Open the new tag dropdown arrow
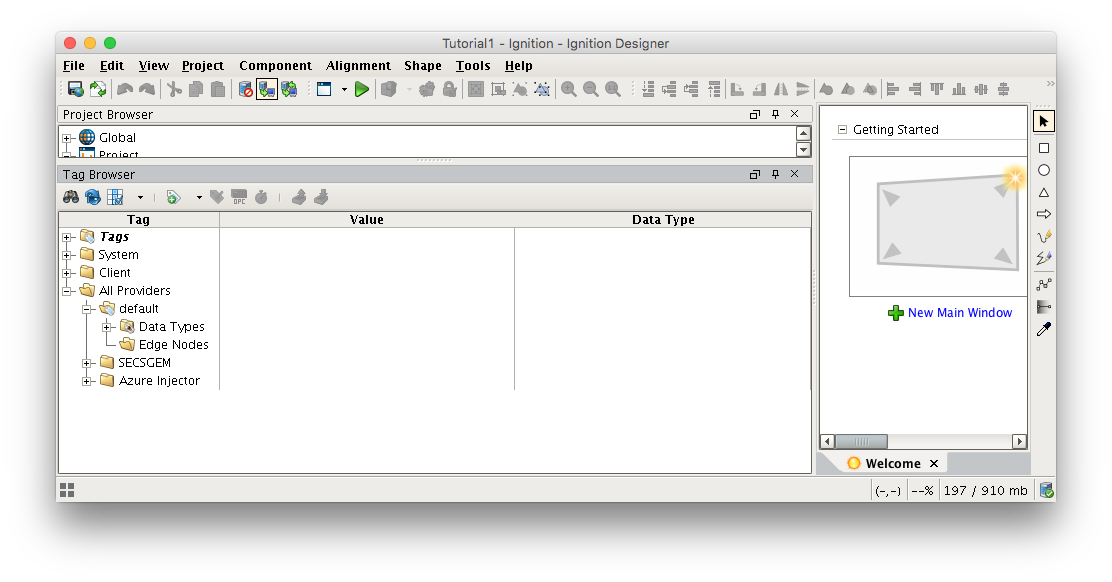This screenshot has height=582, width=1112. 199,198
